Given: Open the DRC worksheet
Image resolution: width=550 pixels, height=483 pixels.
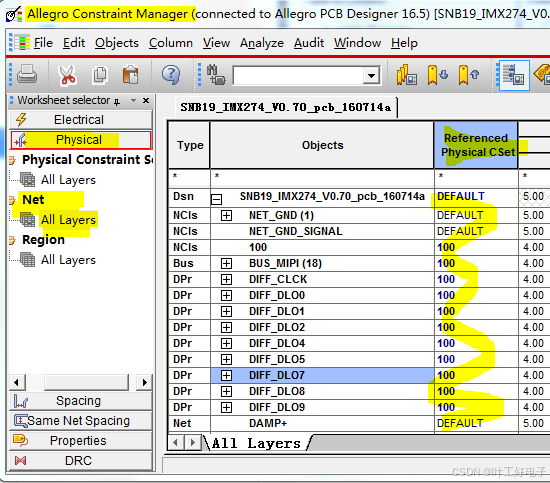Looking at the screenshot, I should point(81,460).
